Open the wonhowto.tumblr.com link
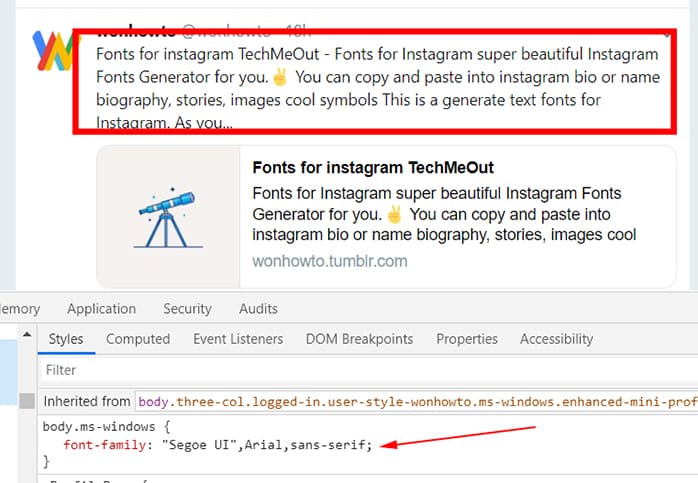 click(x=330, y=261)
